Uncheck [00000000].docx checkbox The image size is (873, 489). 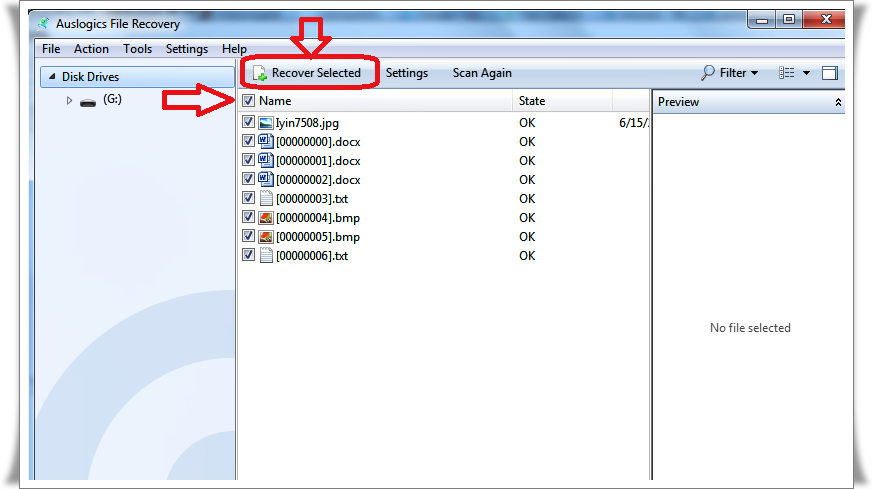pyautogui.click(x=248, y=141)
